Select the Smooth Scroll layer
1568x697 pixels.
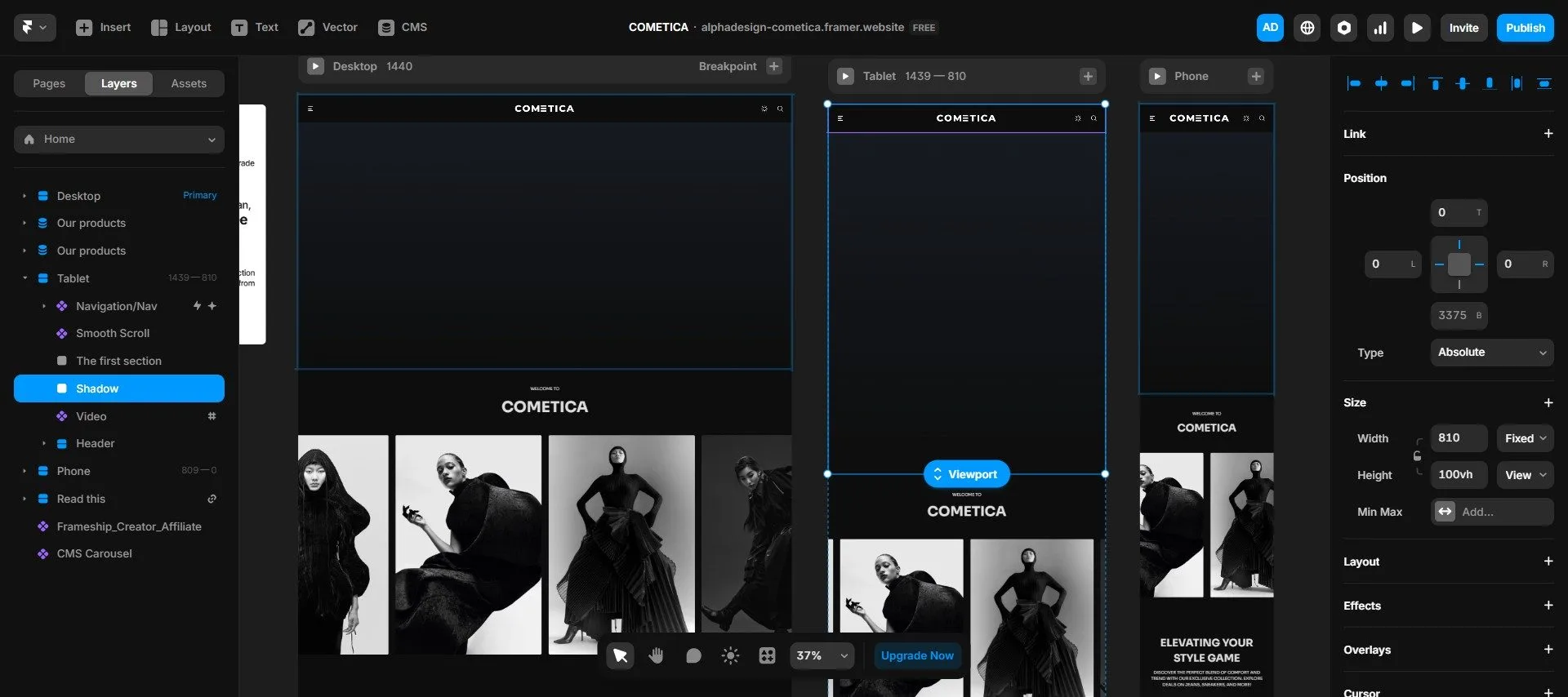pyautogui.click(x=119, y=333)
